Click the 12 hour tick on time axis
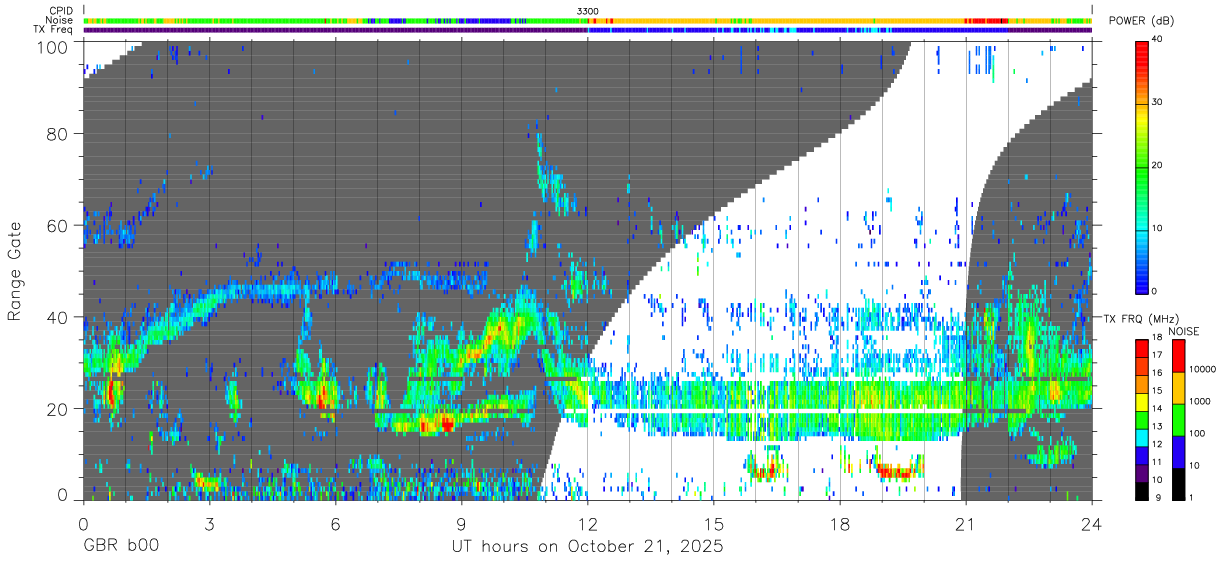 587,524
